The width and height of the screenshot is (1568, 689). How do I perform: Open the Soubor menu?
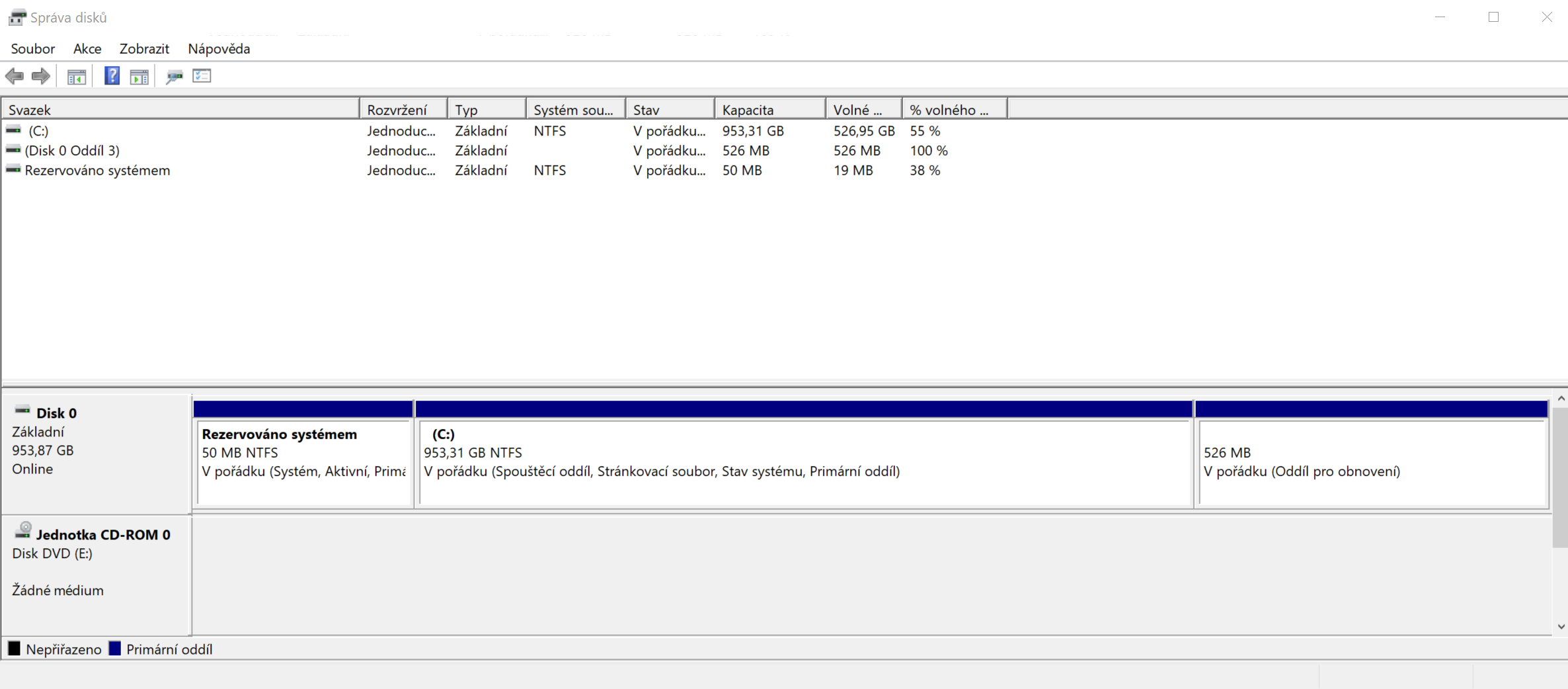pos(33,49)
